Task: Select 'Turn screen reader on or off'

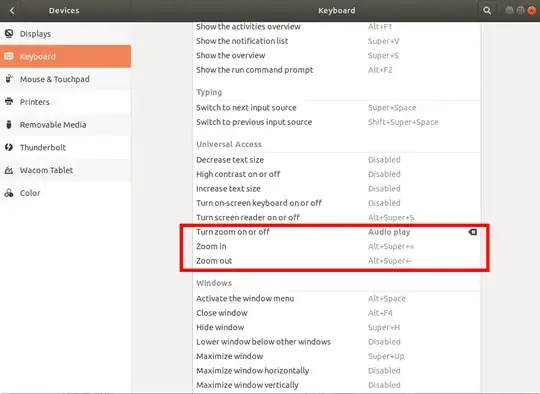Action: pyautogui.click(x=336, y=218)
